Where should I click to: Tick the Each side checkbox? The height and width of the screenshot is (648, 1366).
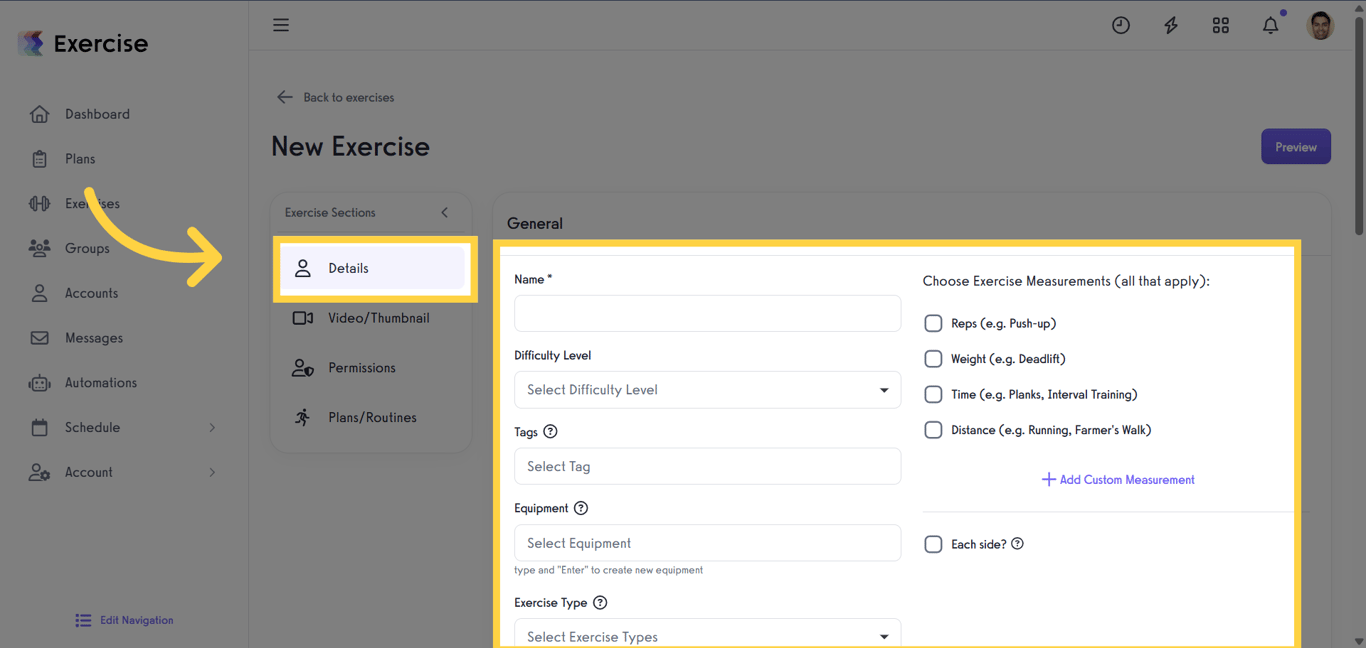point(933,544)
